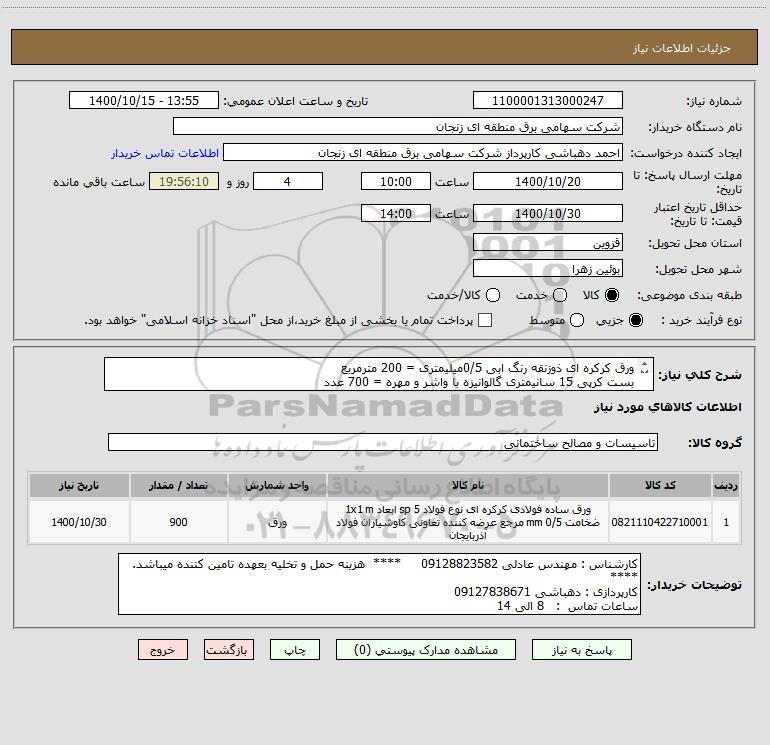
Task: Click the validity hour field 14:00
Action: click(x=396, y=213)
